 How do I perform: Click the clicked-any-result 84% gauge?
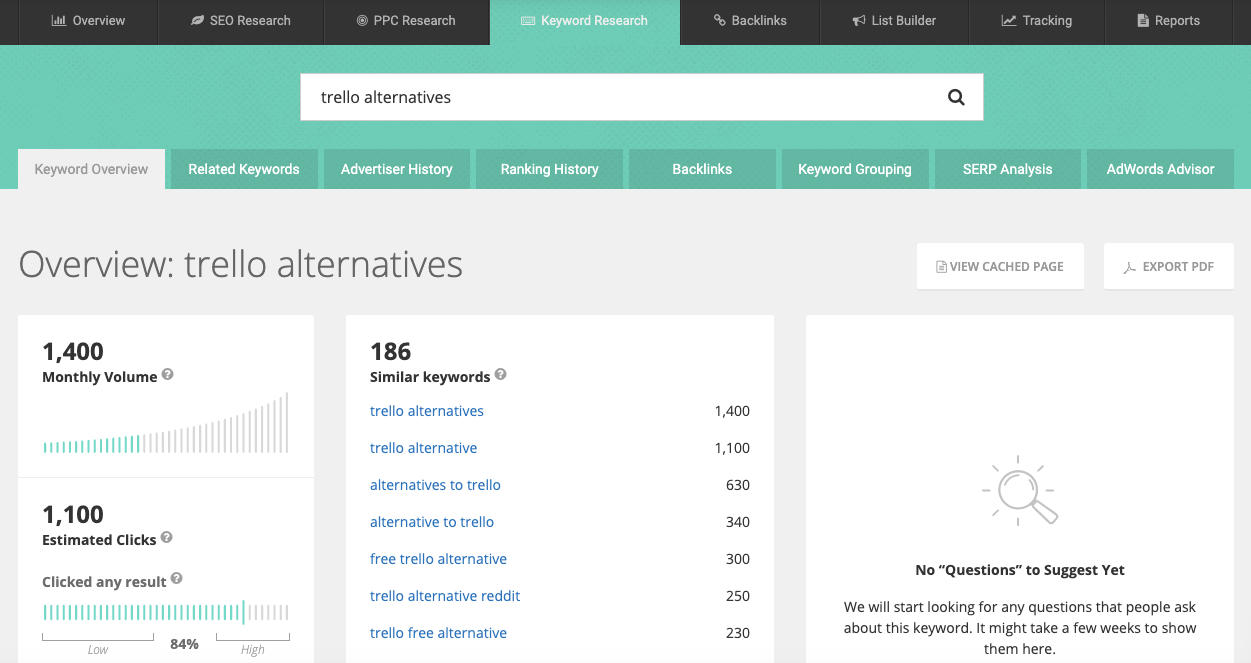point(166,613)
